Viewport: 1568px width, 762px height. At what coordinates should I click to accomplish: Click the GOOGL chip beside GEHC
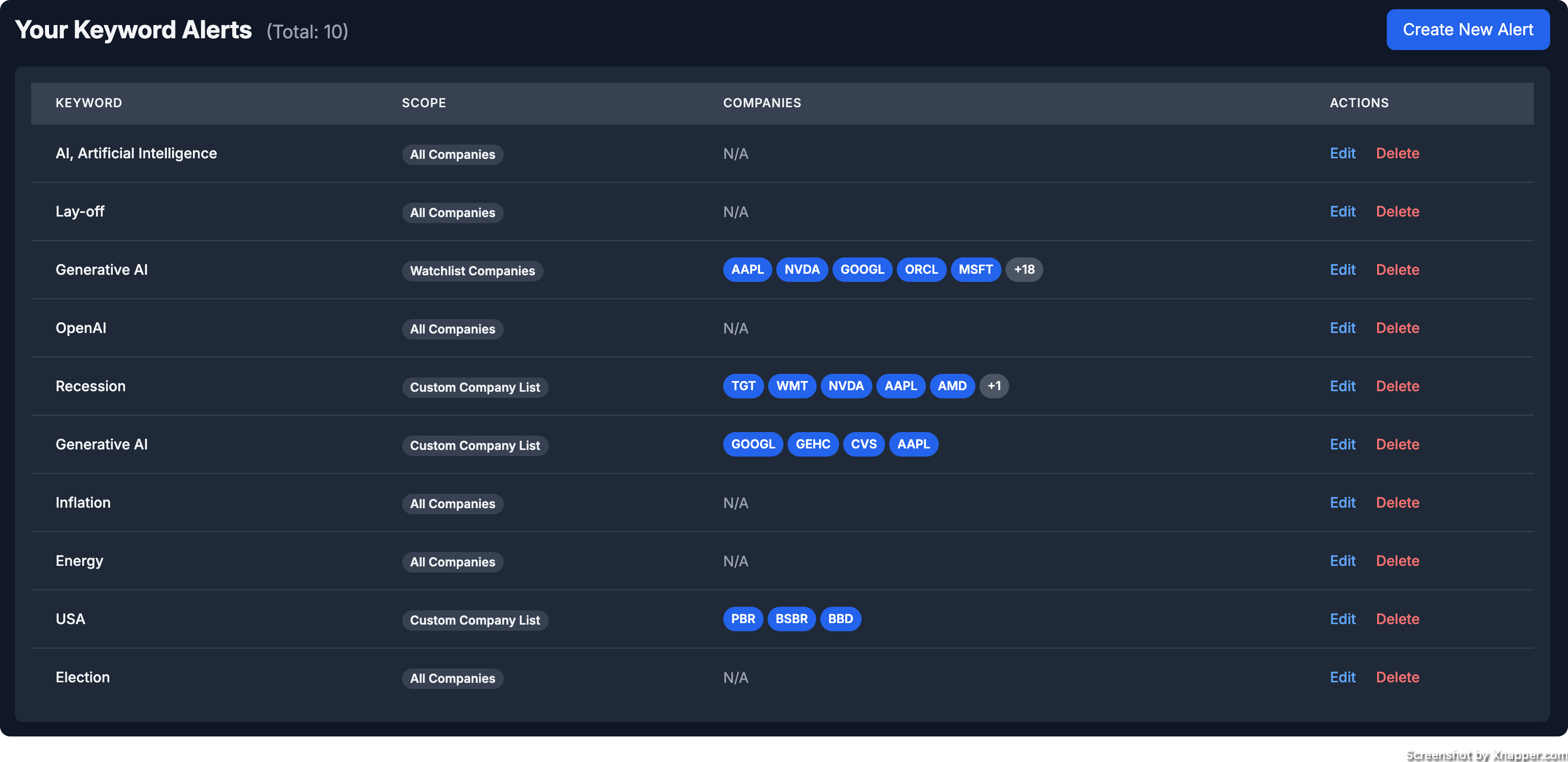[x=753, y=444]
